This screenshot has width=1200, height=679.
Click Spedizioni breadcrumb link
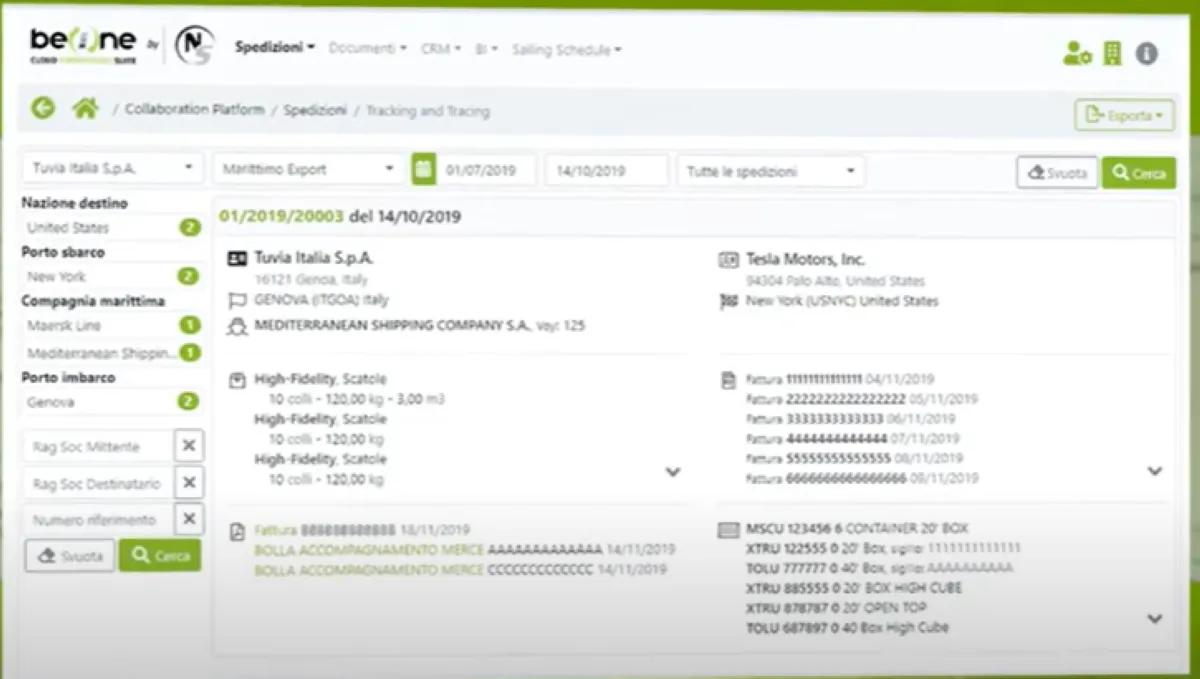pyautogui.click(x=315, y=110)
